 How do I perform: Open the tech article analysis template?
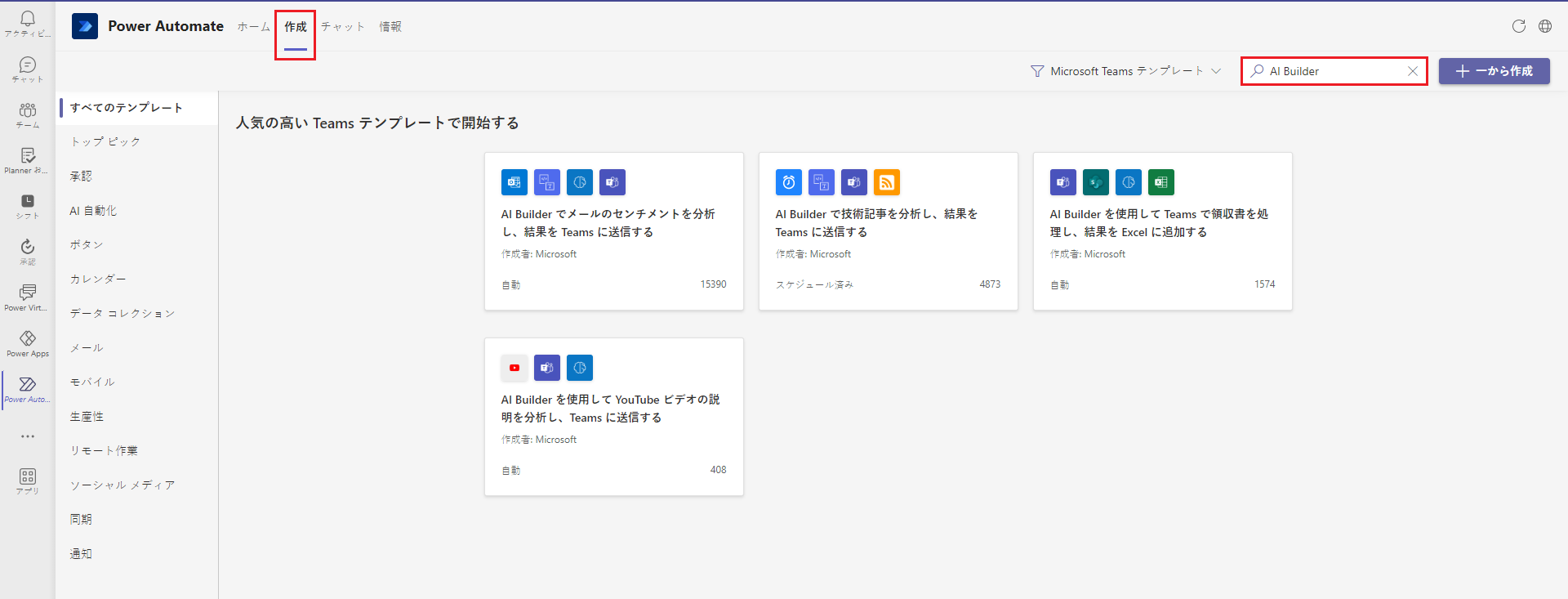coord(889,231)
